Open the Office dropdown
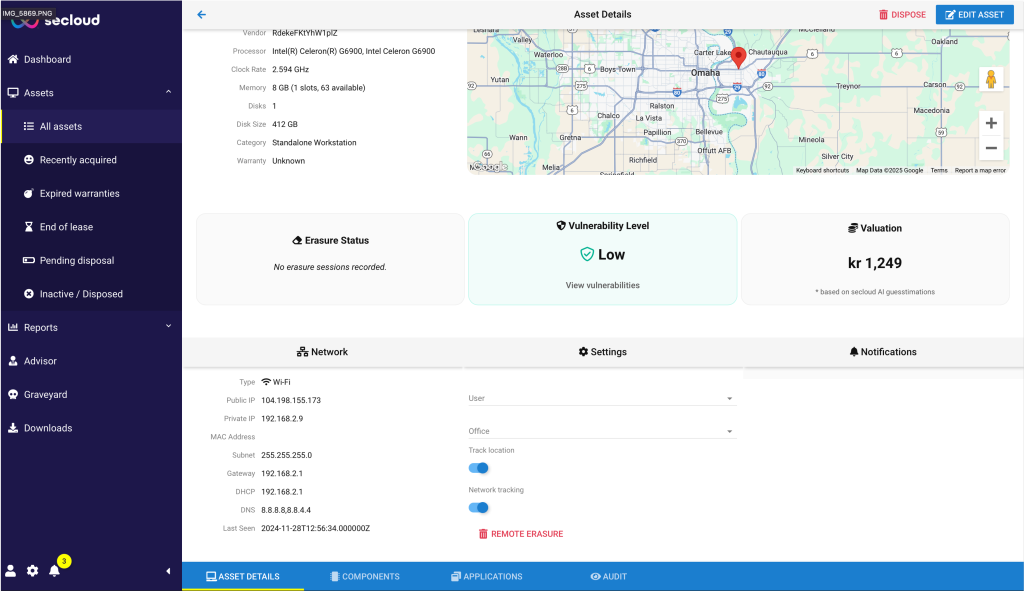1024x591 pixels. (602, 431)
